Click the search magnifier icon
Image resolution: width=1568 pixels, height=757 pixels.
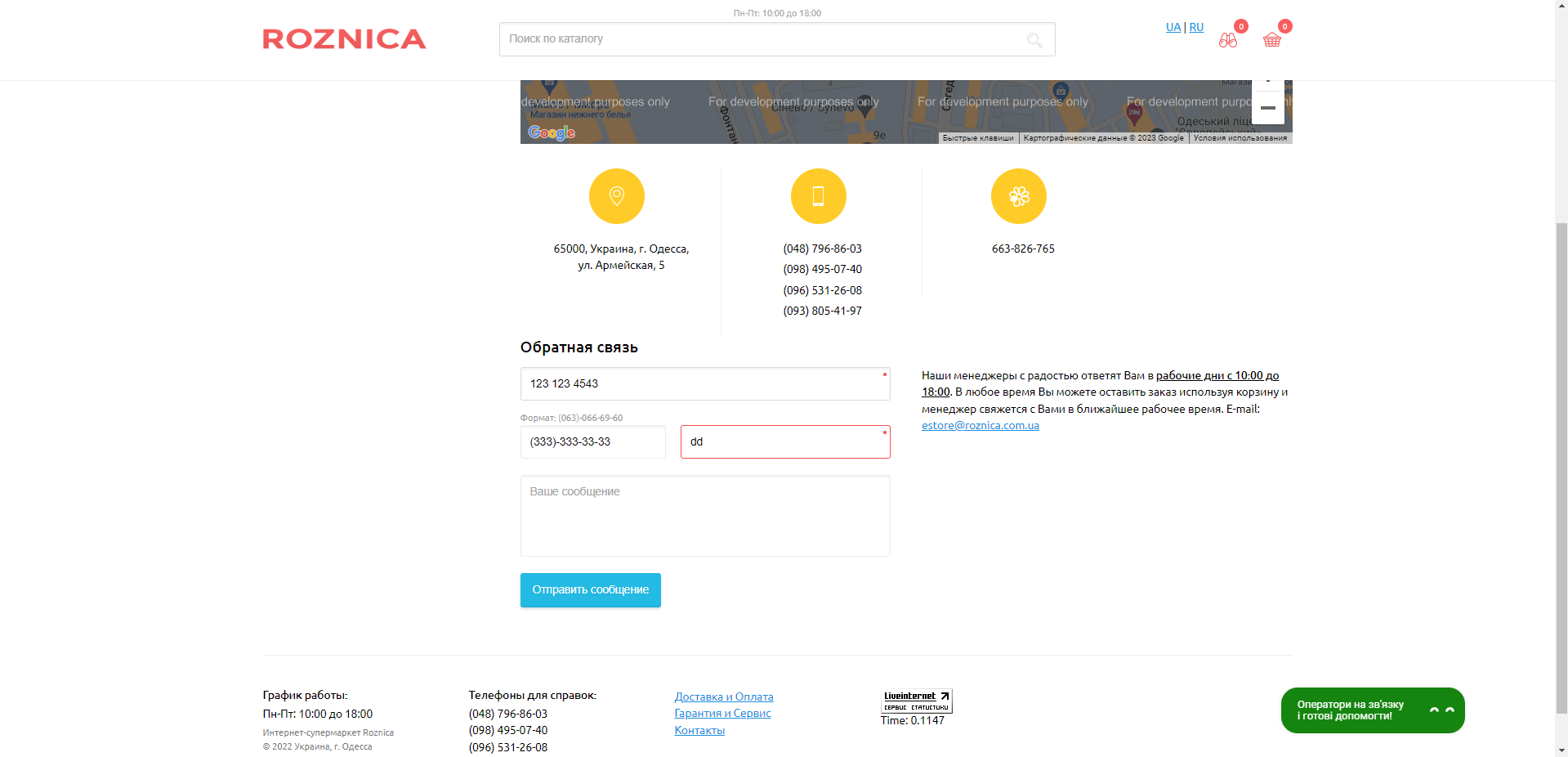tap(1034, 40)
